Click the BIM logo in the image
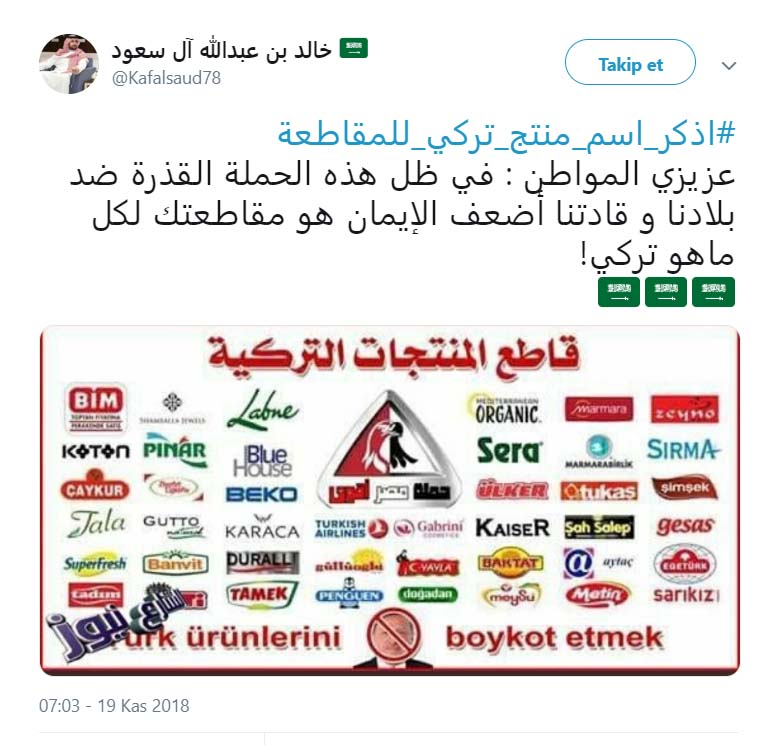Viewport: 779px width, 745px height. [95, 407]
